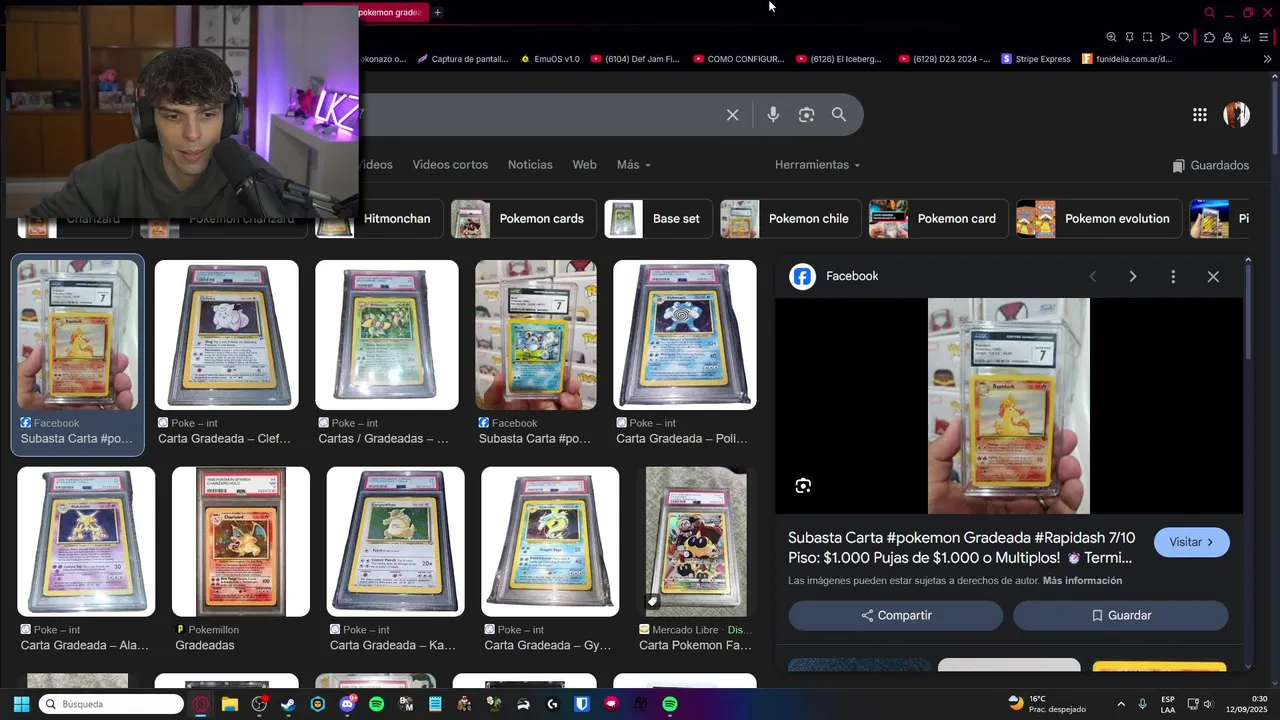Open the Google account profile picture
Image resolution: width=1280 pixels, height=720 pixels.
(1237, 114)
